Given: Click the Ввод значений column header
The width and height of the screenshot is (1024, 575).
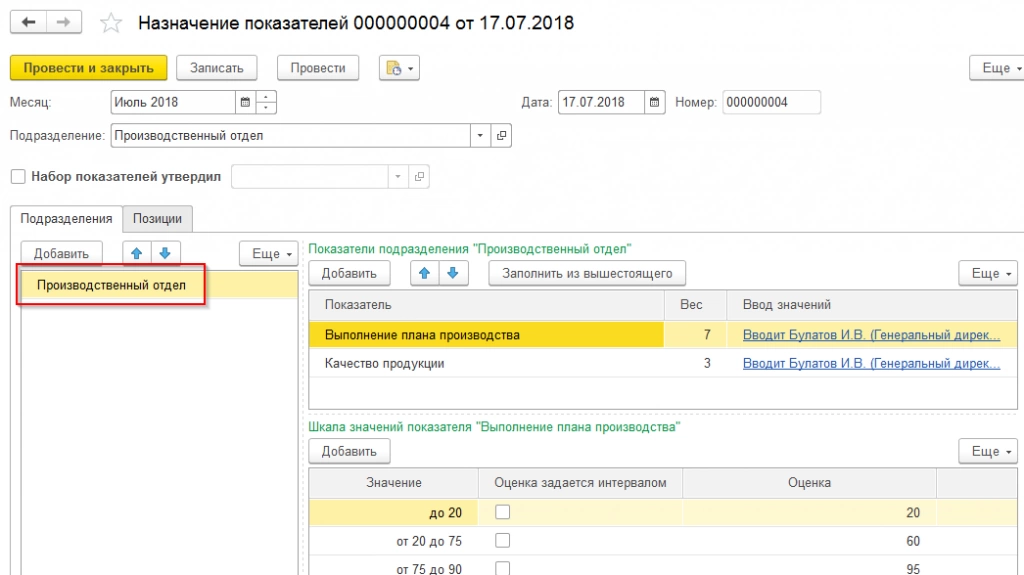Looking at the screenshot, I should click(871, 304).
